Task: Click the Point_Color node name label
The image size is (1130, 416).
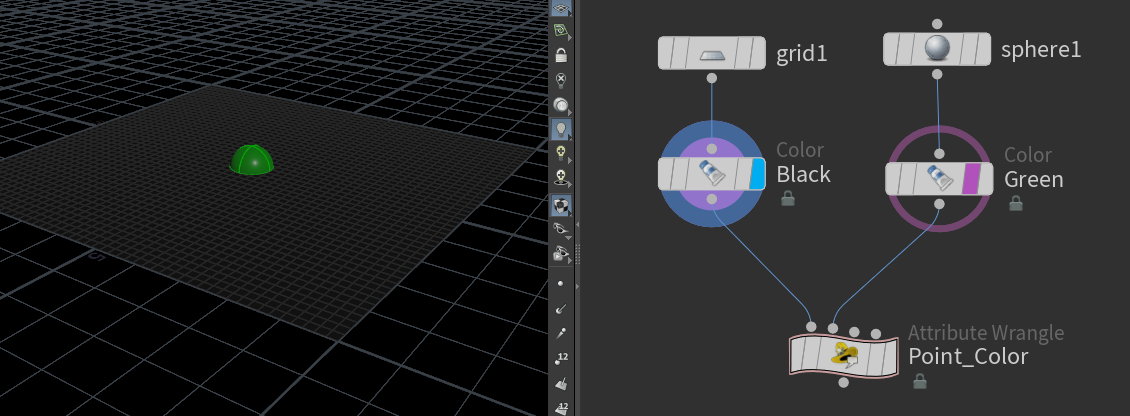Action: (x=968, y=356)
